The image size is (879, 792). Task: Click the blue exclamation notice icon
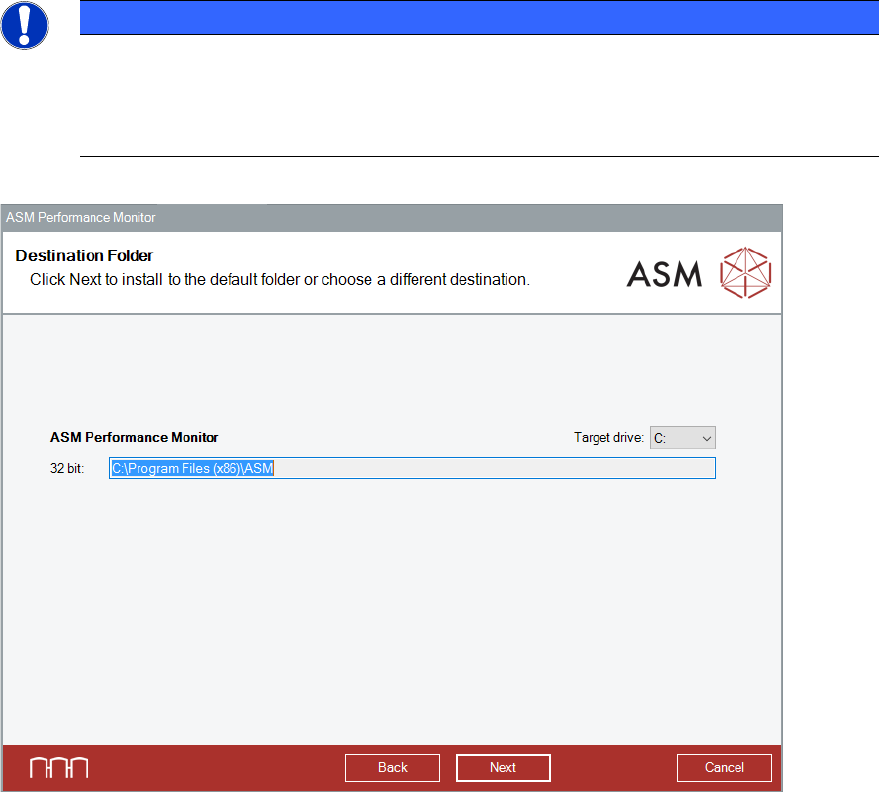point(24,25)
